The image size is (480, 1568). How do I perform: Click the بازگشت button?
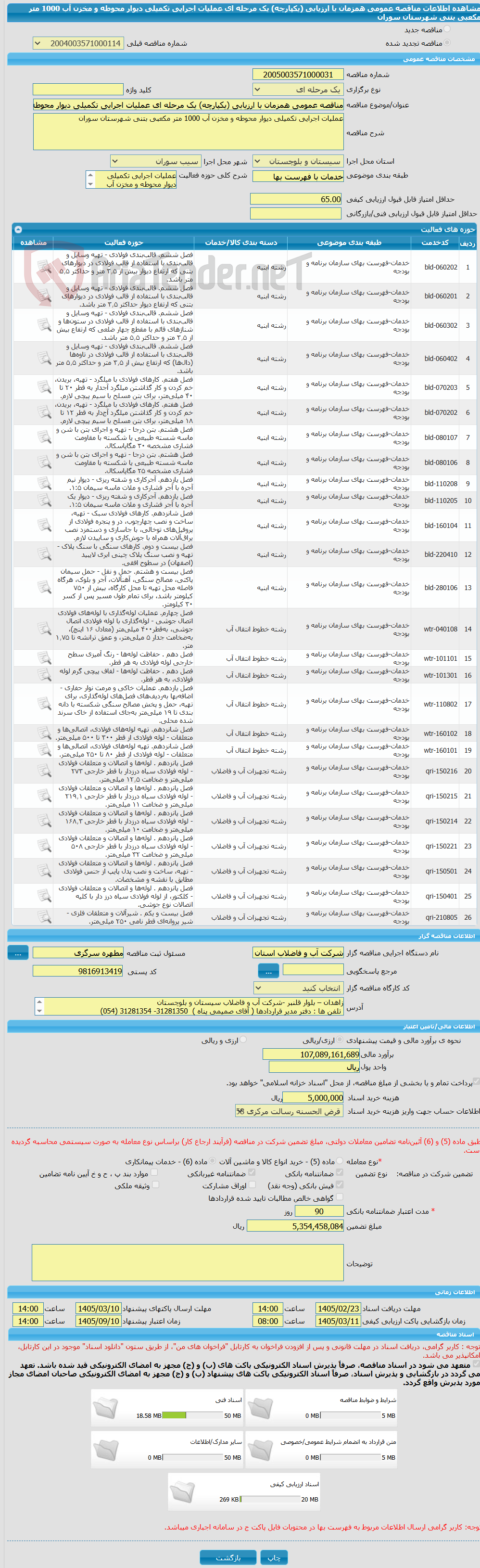click(x=228, y=1557)
